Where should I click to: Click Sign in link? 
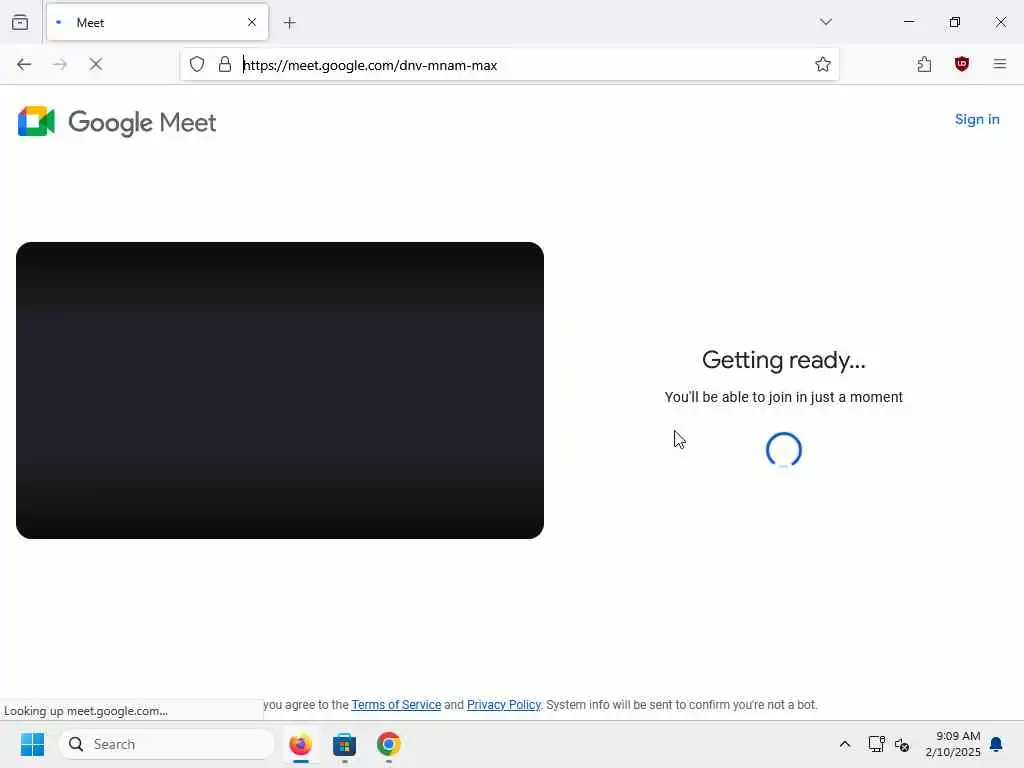pyautogui.click(x=977, y=120)
